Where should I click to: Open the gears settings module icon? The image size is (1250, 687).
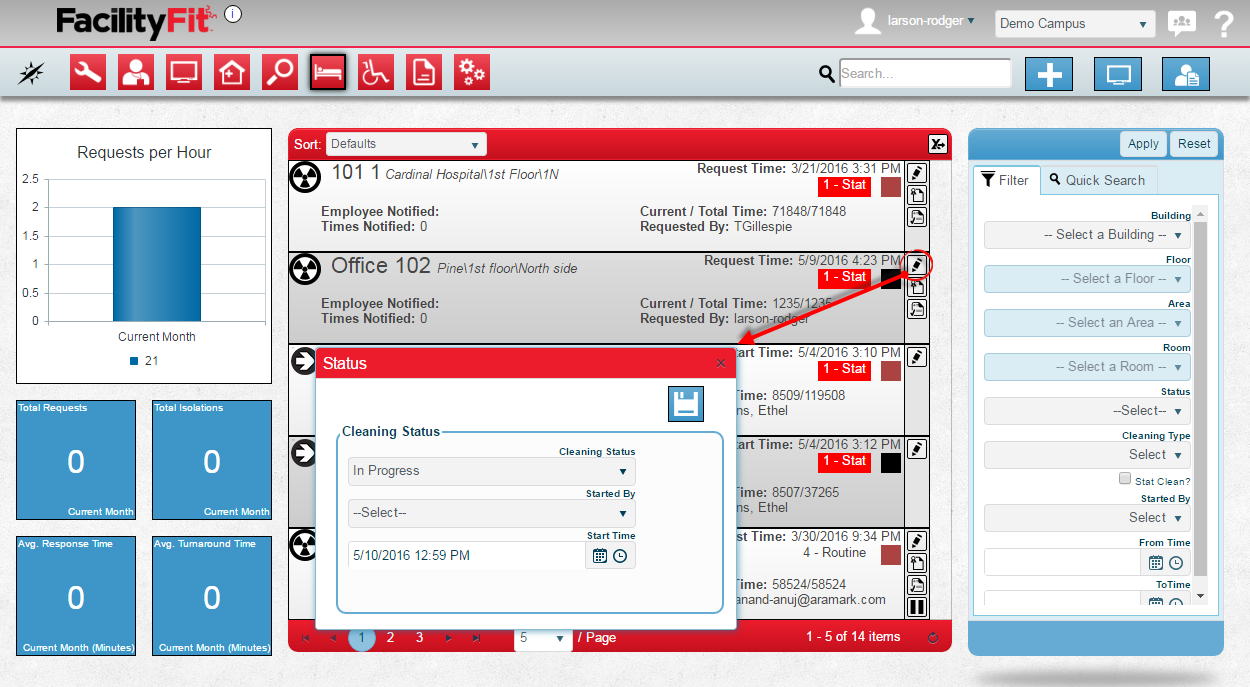[x=472, y=72]
